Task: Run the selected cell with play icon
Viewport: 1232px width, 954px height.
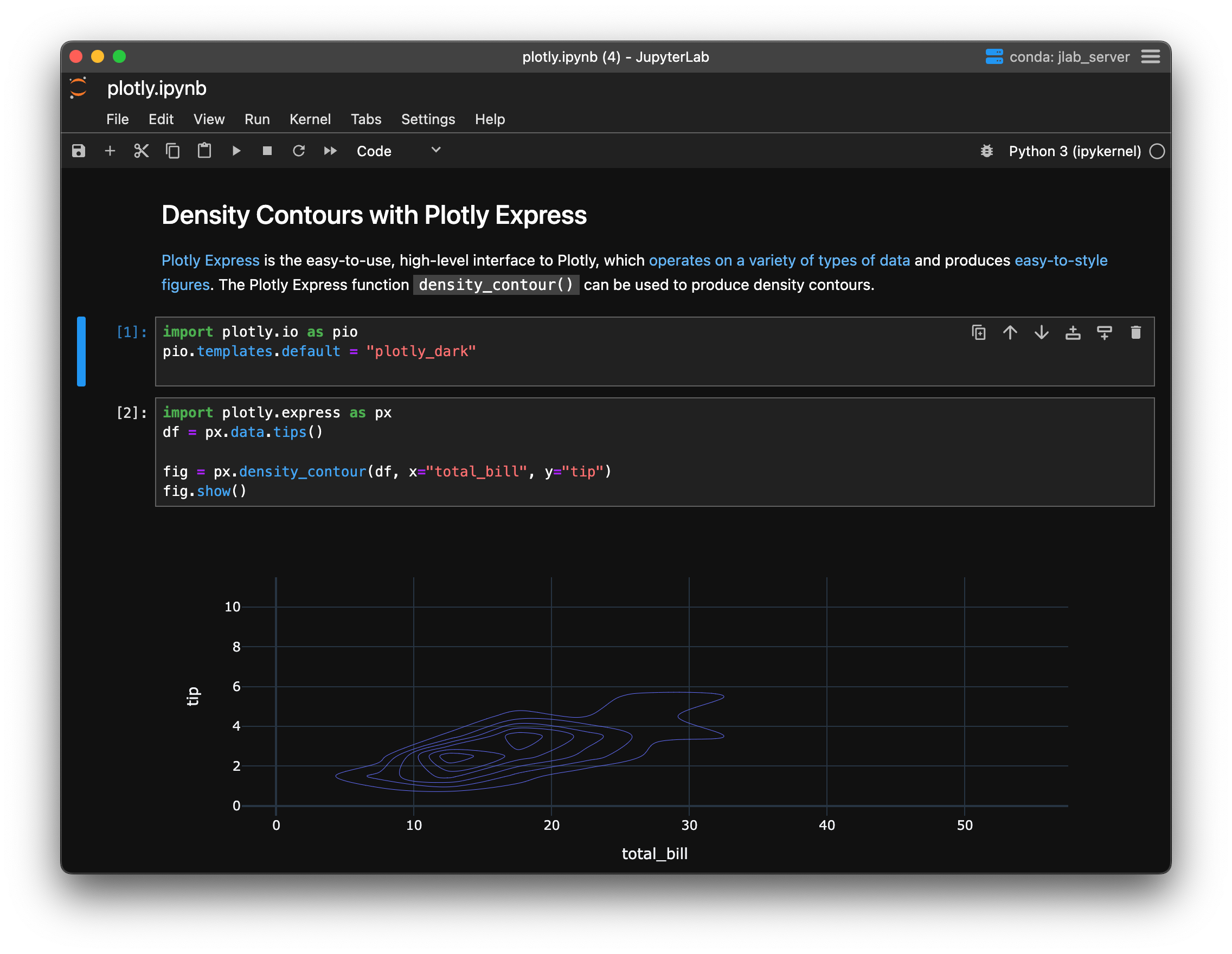Action: (236, 151)
